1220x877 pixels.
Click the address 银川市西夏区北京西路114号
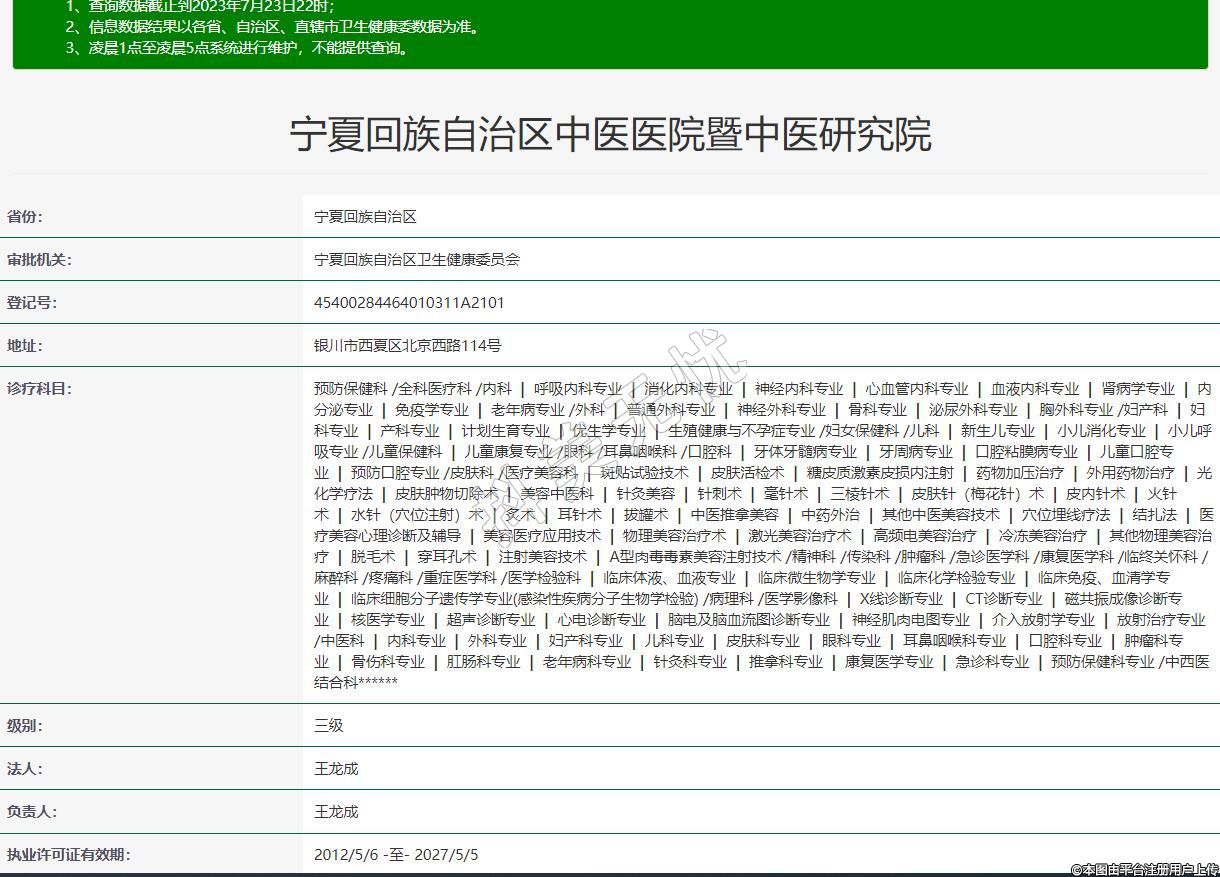tap(407, 346)
